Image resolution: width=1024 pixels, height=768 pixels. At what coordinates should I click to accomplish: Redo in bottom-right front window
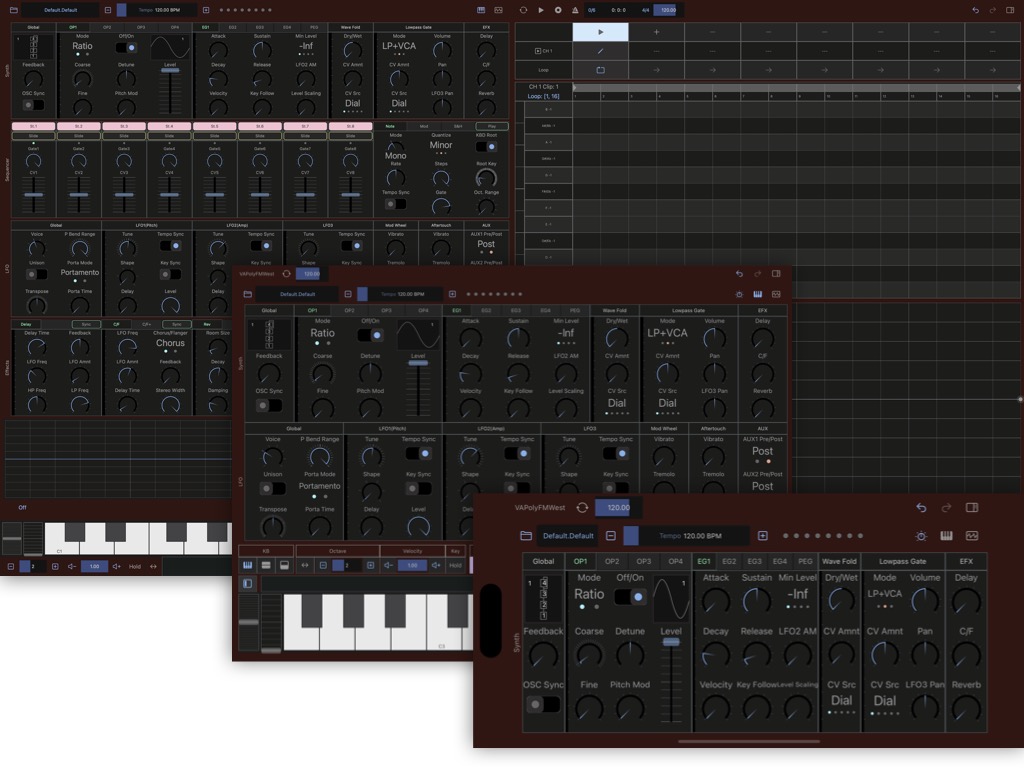pyautogui.click(x=946, y=507)
